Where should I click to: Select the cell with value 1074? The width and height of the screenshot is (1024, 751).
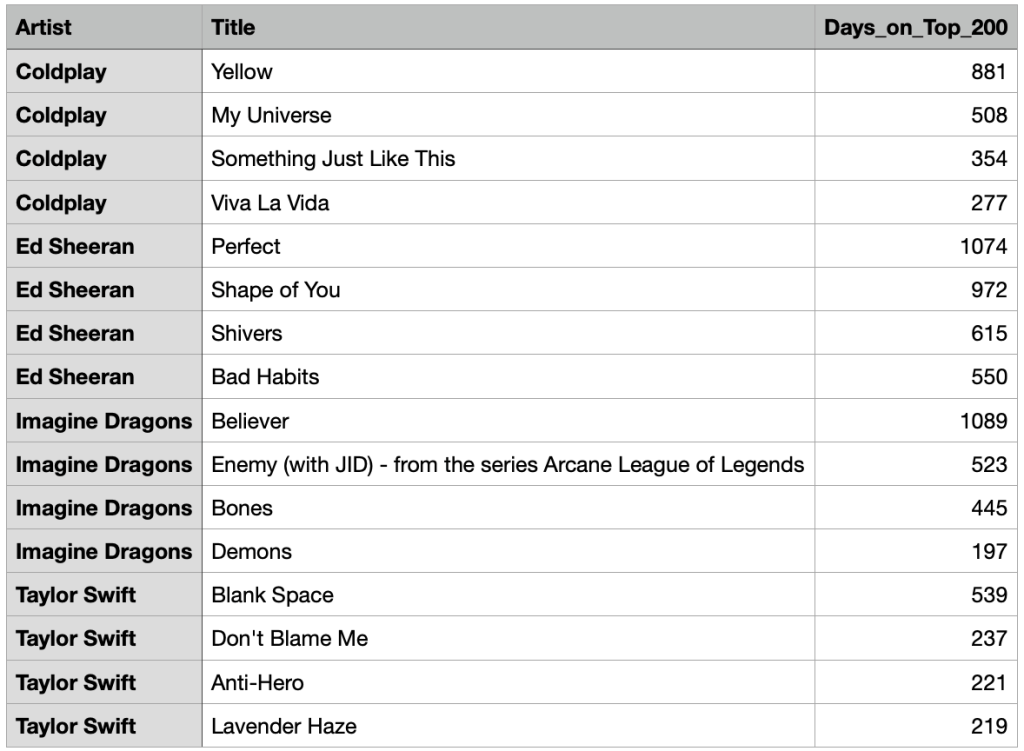pyautogui.click(x=983, y=246)
